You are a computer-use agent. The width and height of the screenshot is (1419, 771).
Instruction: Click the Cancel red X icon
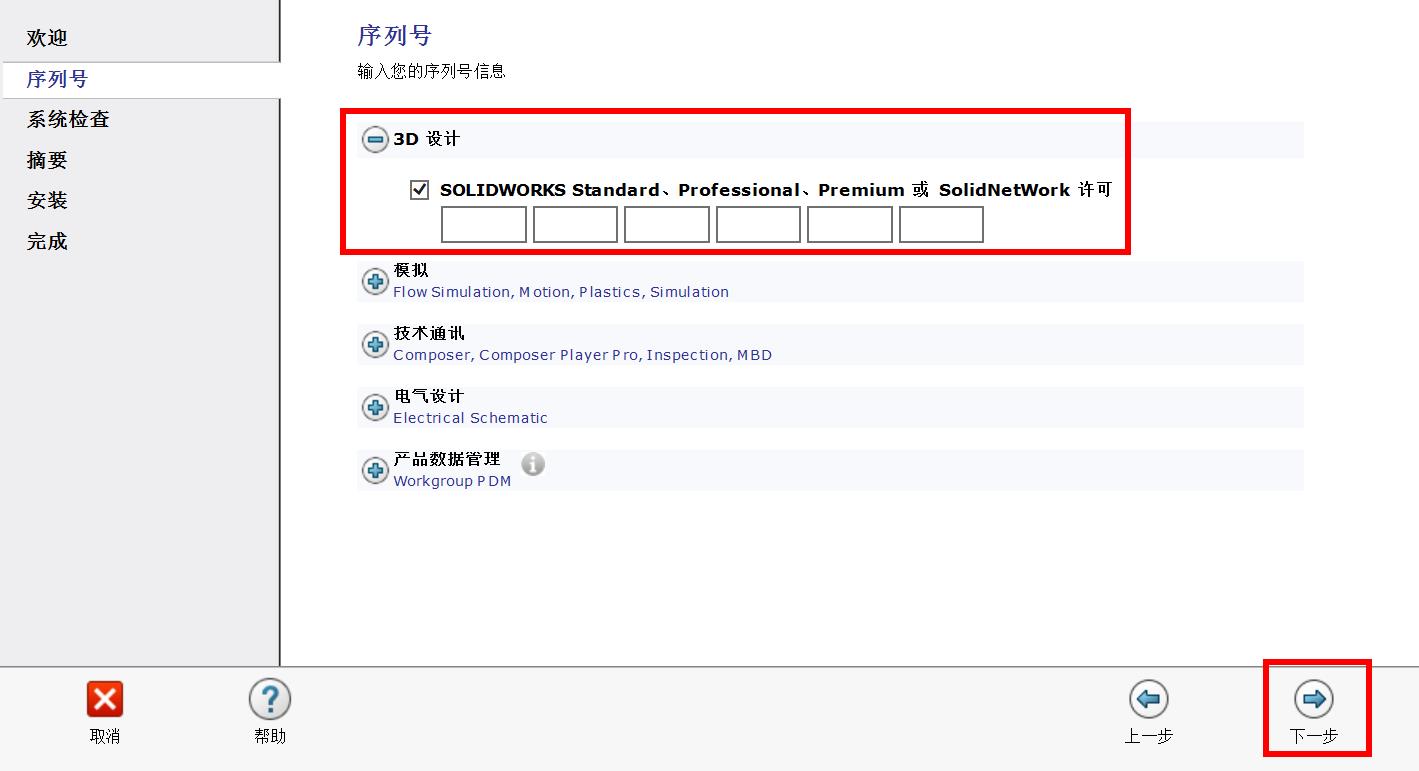coord(105,700)
